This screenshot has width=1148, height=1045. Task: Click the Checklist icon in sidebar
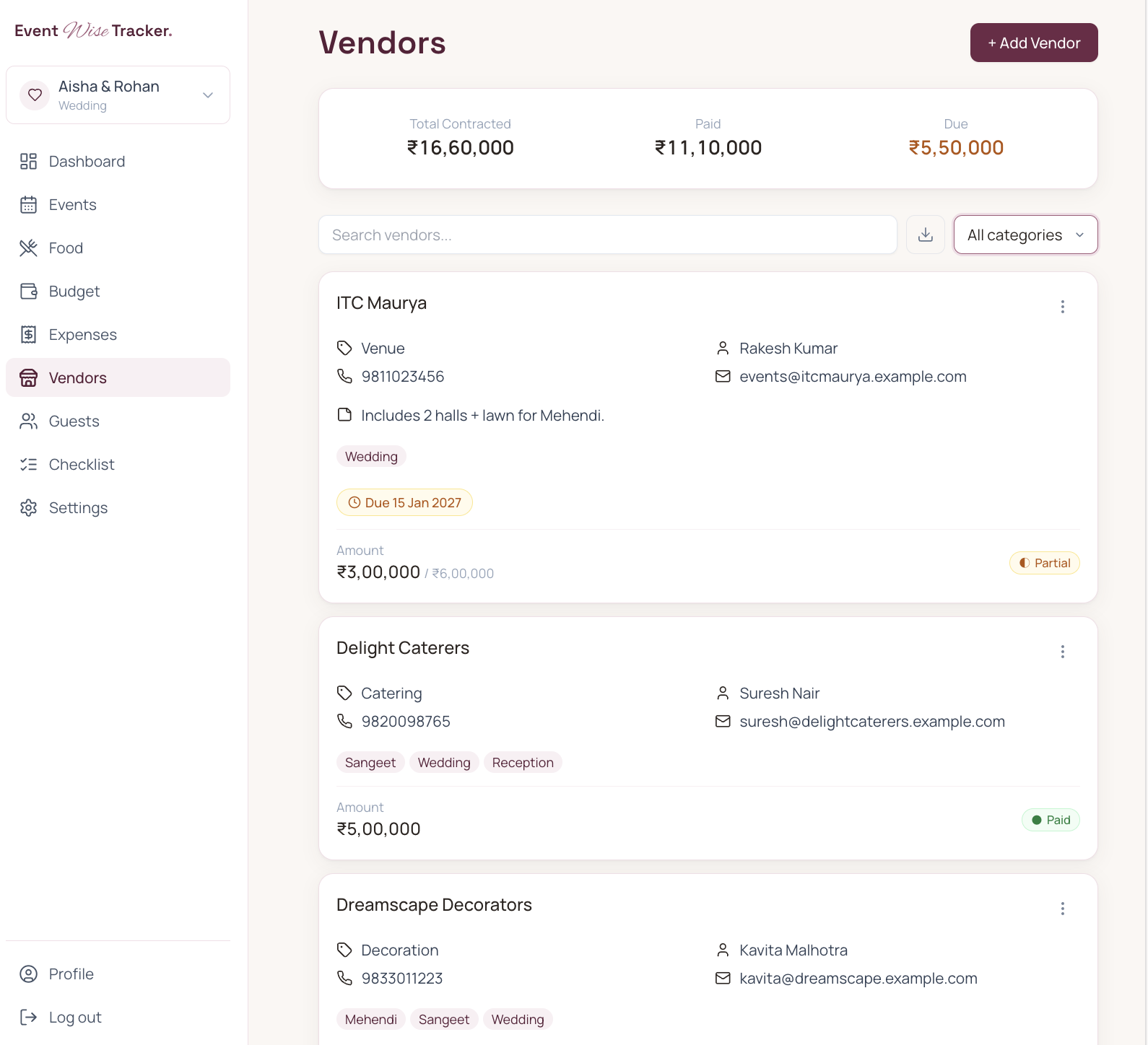pyautogui.click(x=28, y=465)
